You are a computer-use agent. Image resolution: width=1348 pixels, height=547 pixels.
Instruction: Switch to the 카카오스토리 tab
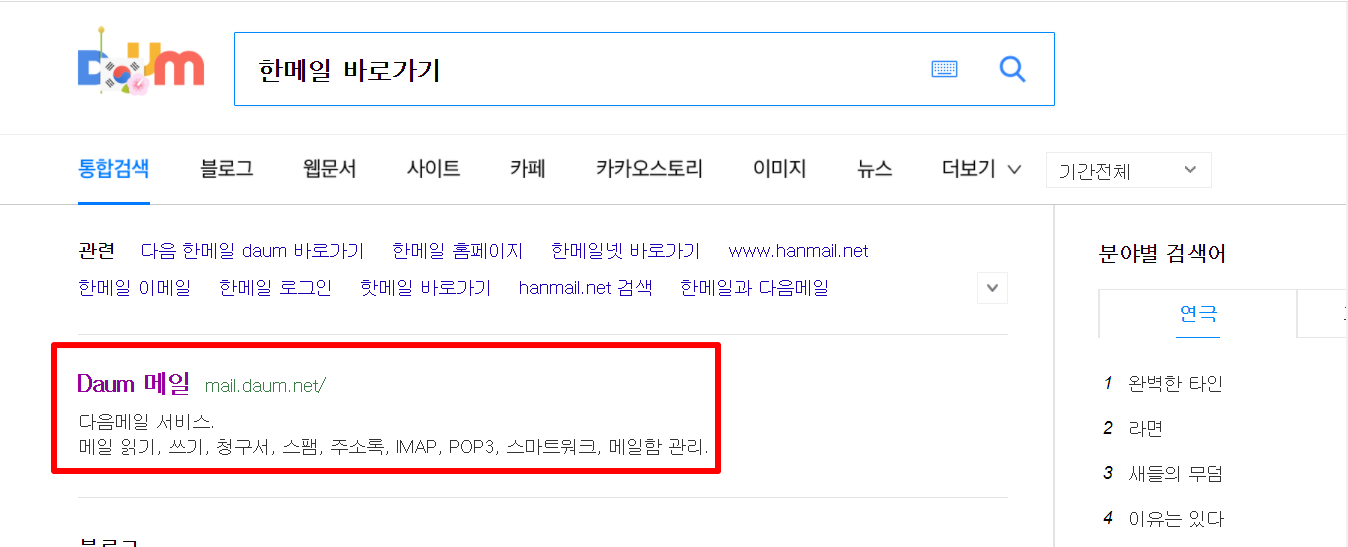pos(649,169)
